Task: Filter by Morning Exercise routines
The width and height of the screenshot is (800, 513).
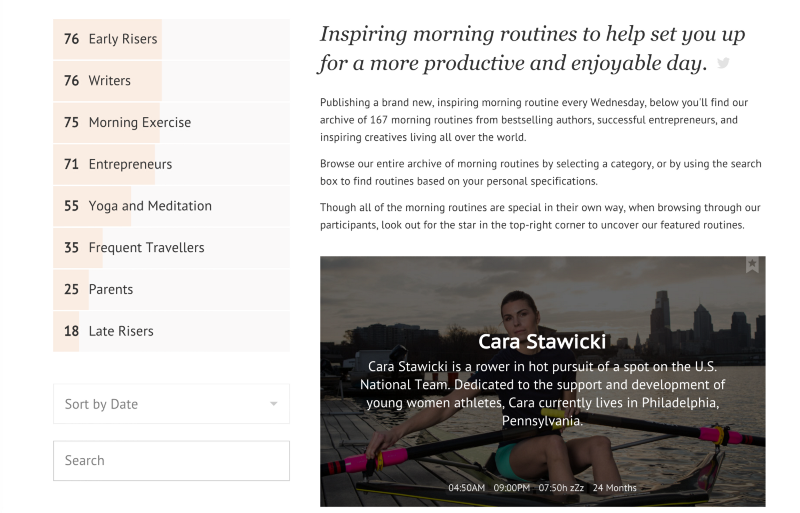Action: pos(139,123)
